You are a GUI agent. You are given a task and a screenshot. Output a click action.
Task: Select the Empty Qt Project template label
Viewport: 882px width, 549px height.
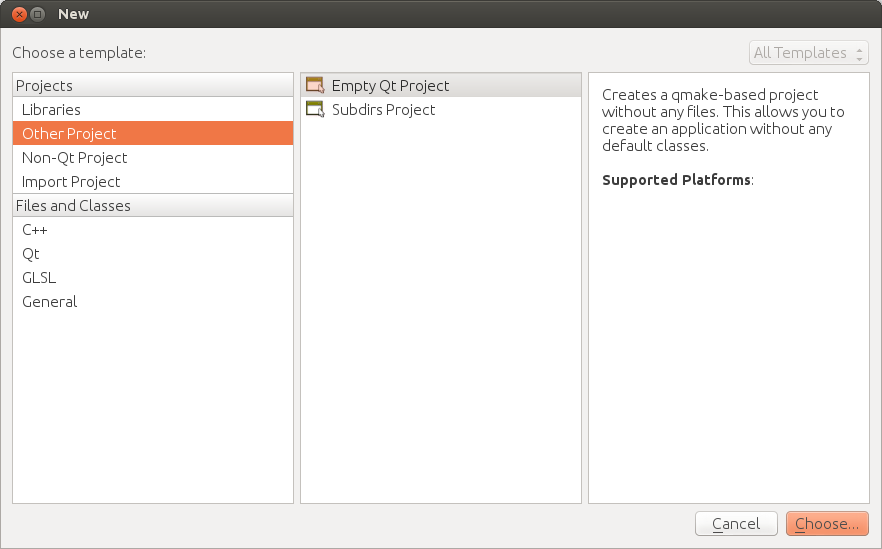point(391,86)
